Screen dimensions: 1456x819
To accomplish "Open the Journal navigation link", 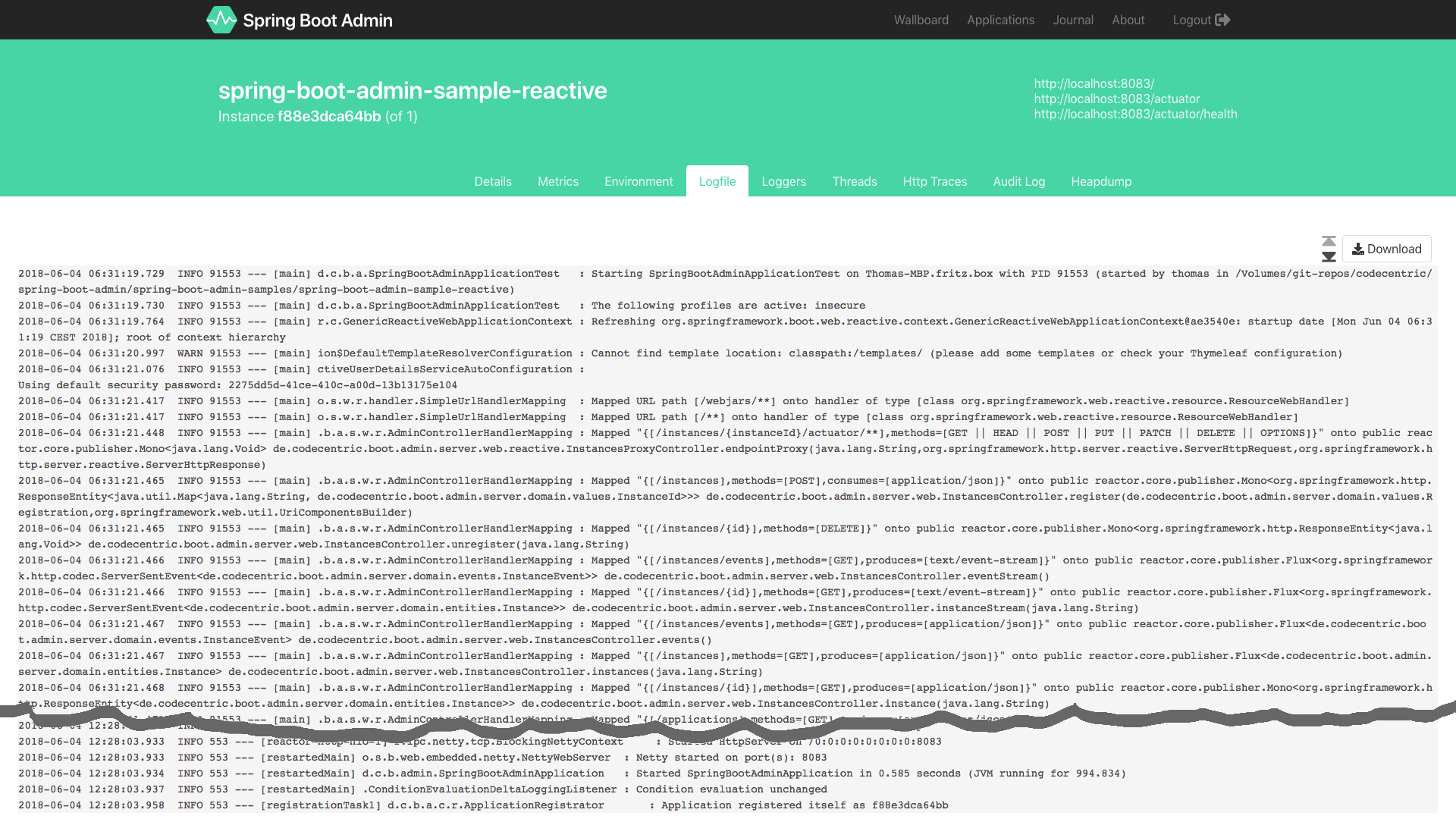I will (1073, 19).
